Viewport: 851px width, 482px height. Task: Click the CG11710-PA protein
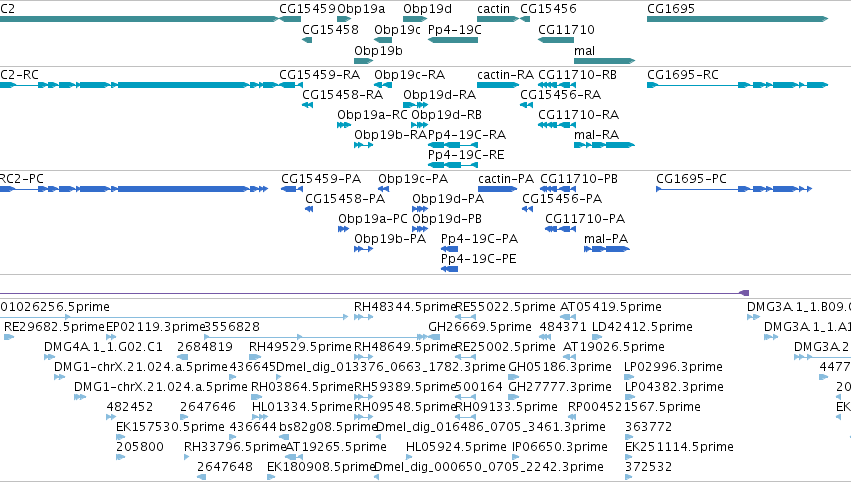coord(561,230)
